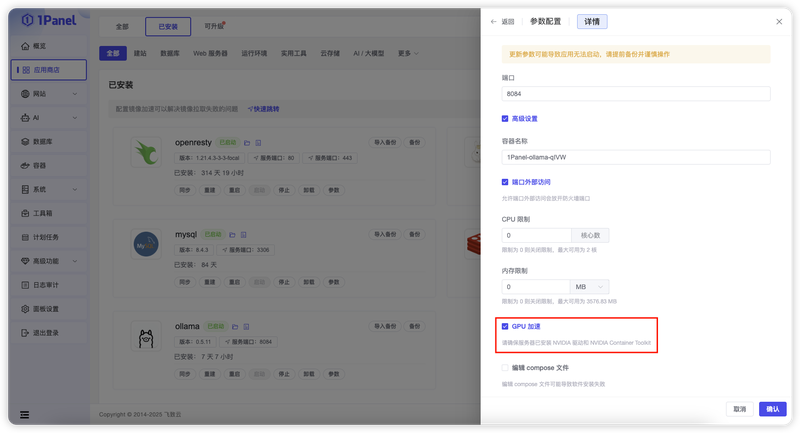Image resolution: width=800 pixels, height=433 pixels.
Task: Click the 退出登录 logout icon
Action: [x=25, y=333]
